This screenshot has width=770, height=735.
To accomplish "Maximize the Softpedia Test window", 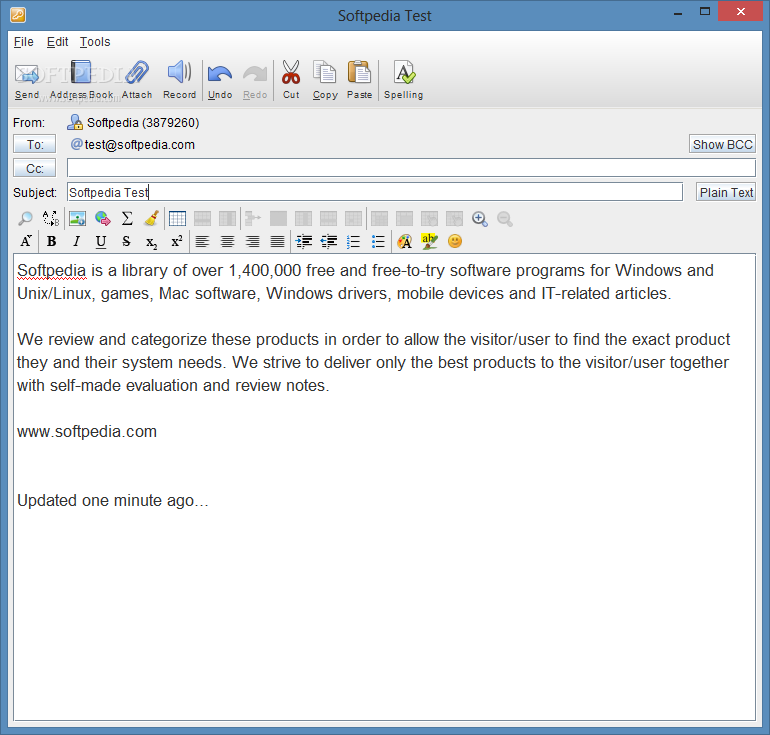I will click(x=705, y=11).
